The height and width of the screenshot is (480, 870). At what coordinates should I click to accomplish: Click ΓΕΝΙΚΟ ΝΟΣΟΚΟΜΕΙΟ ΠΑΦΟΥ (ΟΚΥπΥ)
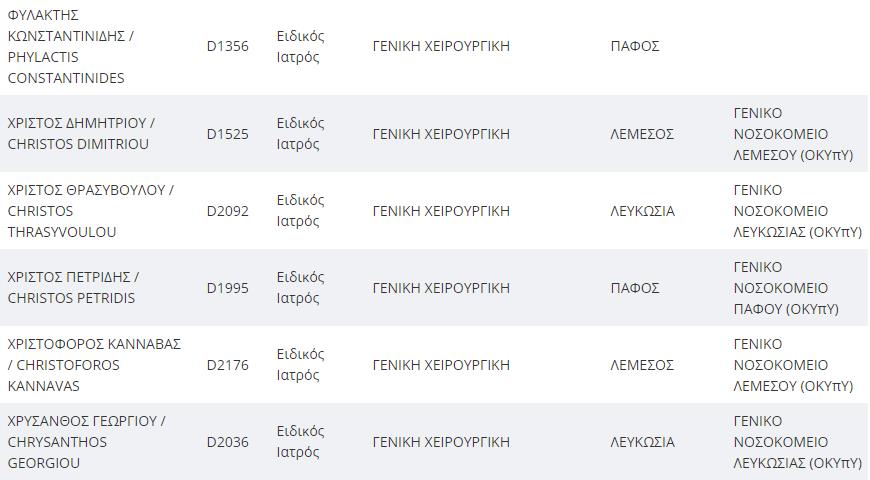point(786,288)
